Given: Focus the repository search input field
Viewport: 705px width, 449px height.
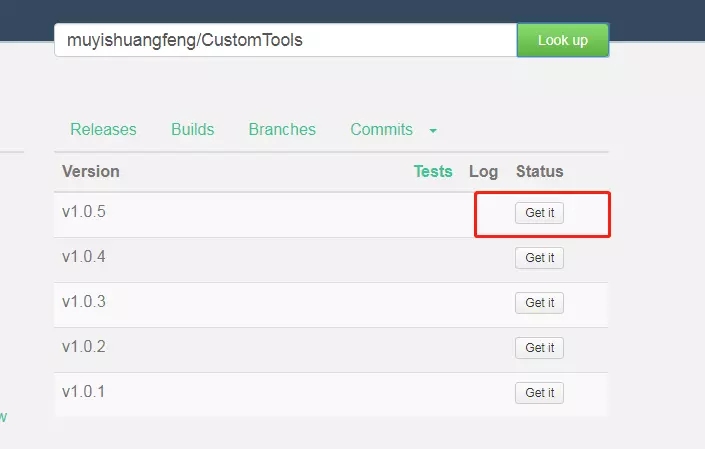Looking at the screenshot, I should coord(286,40).
